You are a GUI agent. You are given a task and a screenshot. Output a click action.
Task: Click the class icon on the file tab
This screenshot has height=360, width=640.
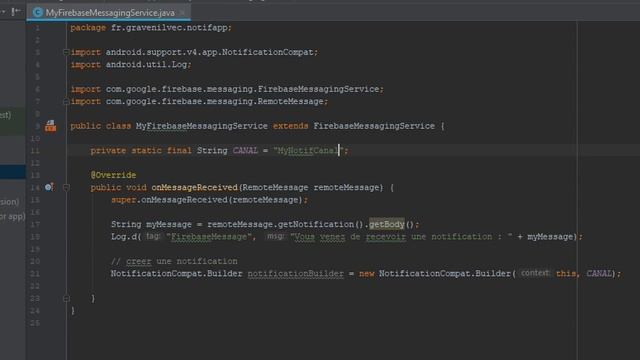point(38,13)
